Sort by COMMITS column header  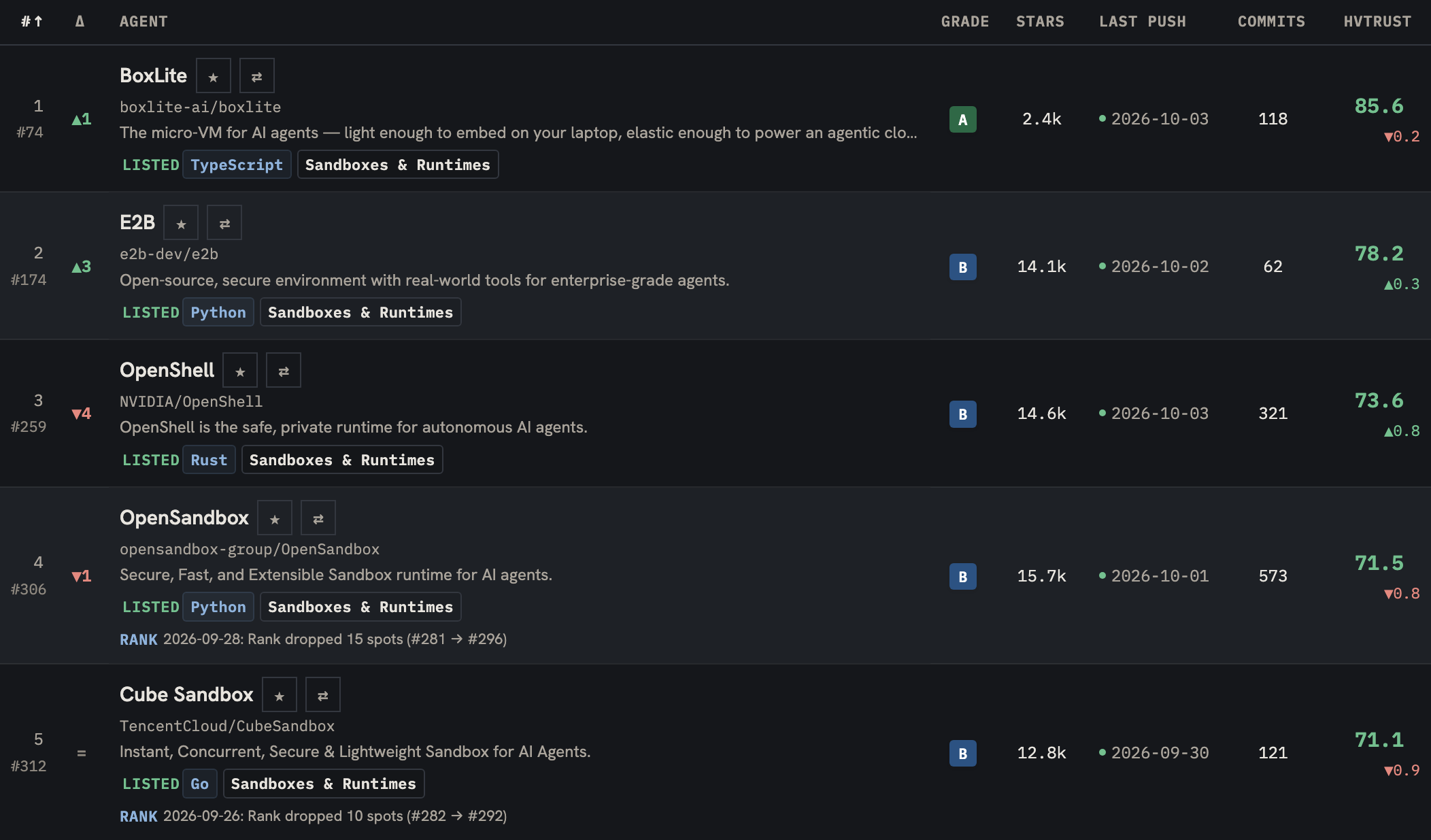click(x=1271, y=22)
